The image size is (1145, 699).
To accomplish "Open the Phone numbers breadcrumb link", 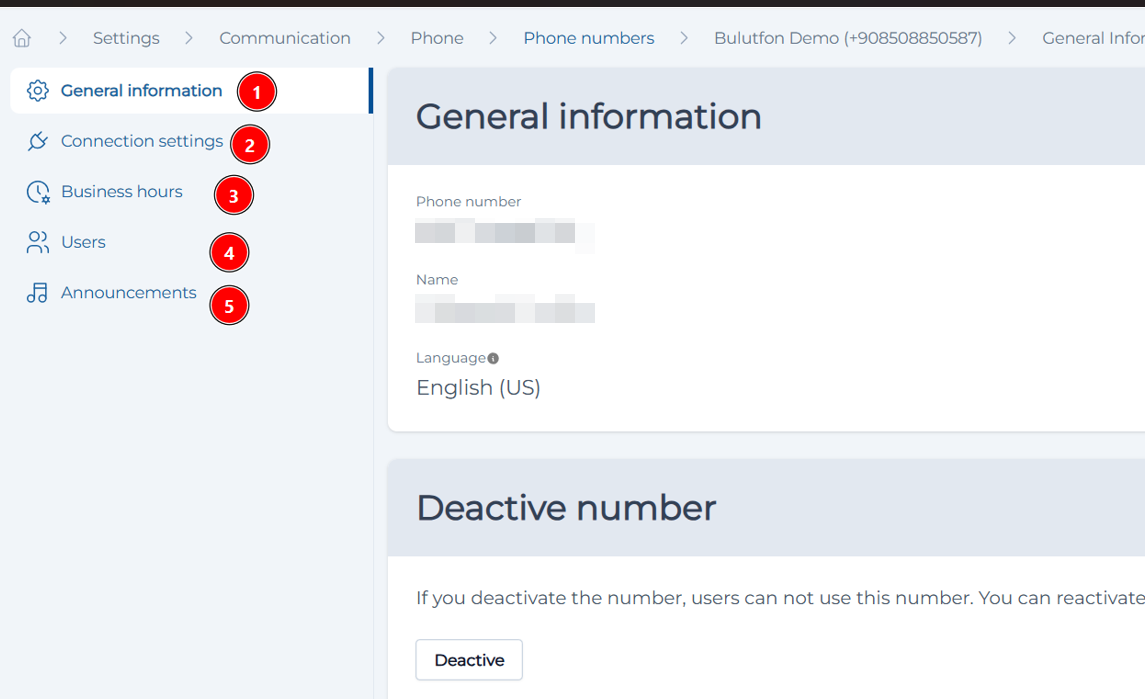I will 589,38.
